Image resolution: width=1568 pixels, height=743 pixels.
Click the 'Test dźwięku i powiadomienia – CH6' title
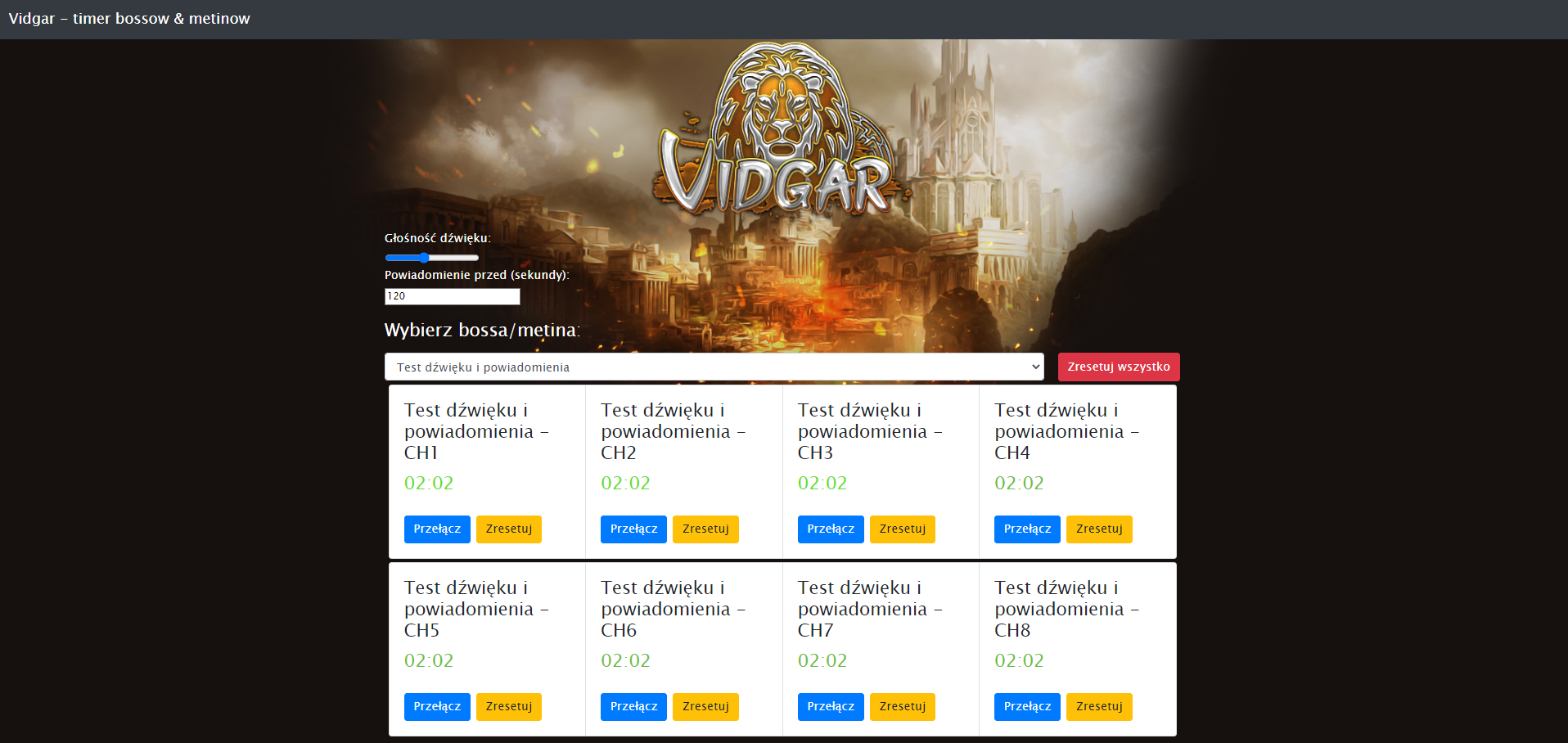[673, 609]
